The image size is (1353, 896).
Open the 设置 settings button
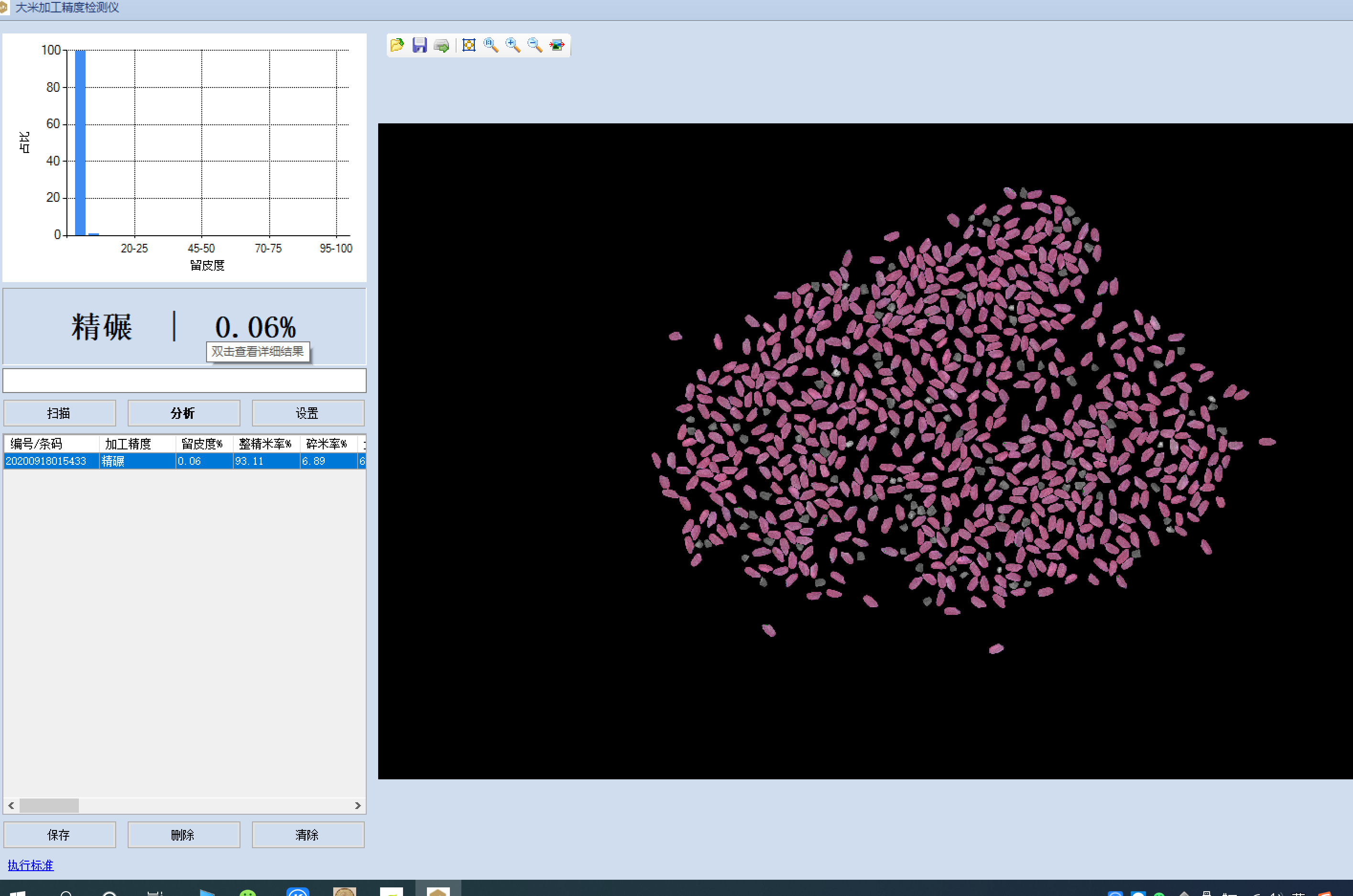(307, 413)
